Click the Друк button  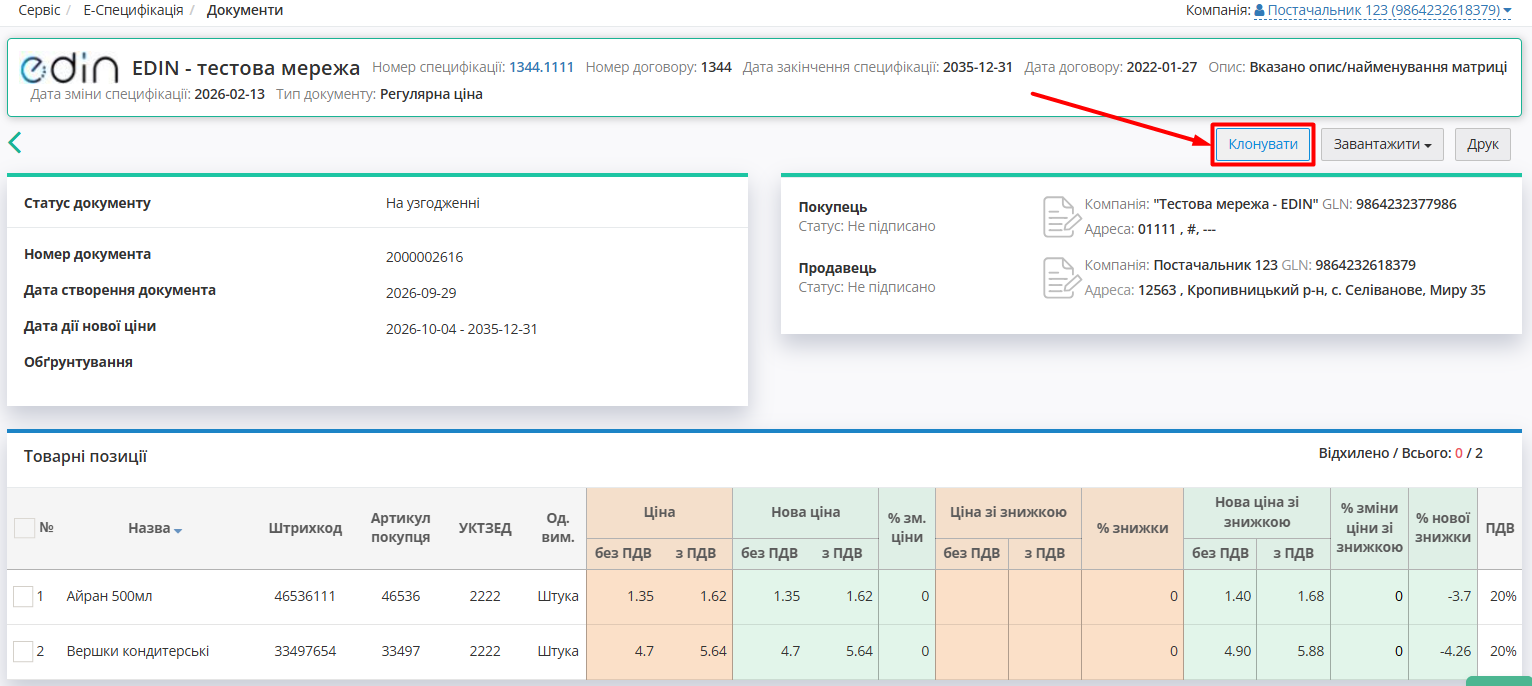(1483, 144)
